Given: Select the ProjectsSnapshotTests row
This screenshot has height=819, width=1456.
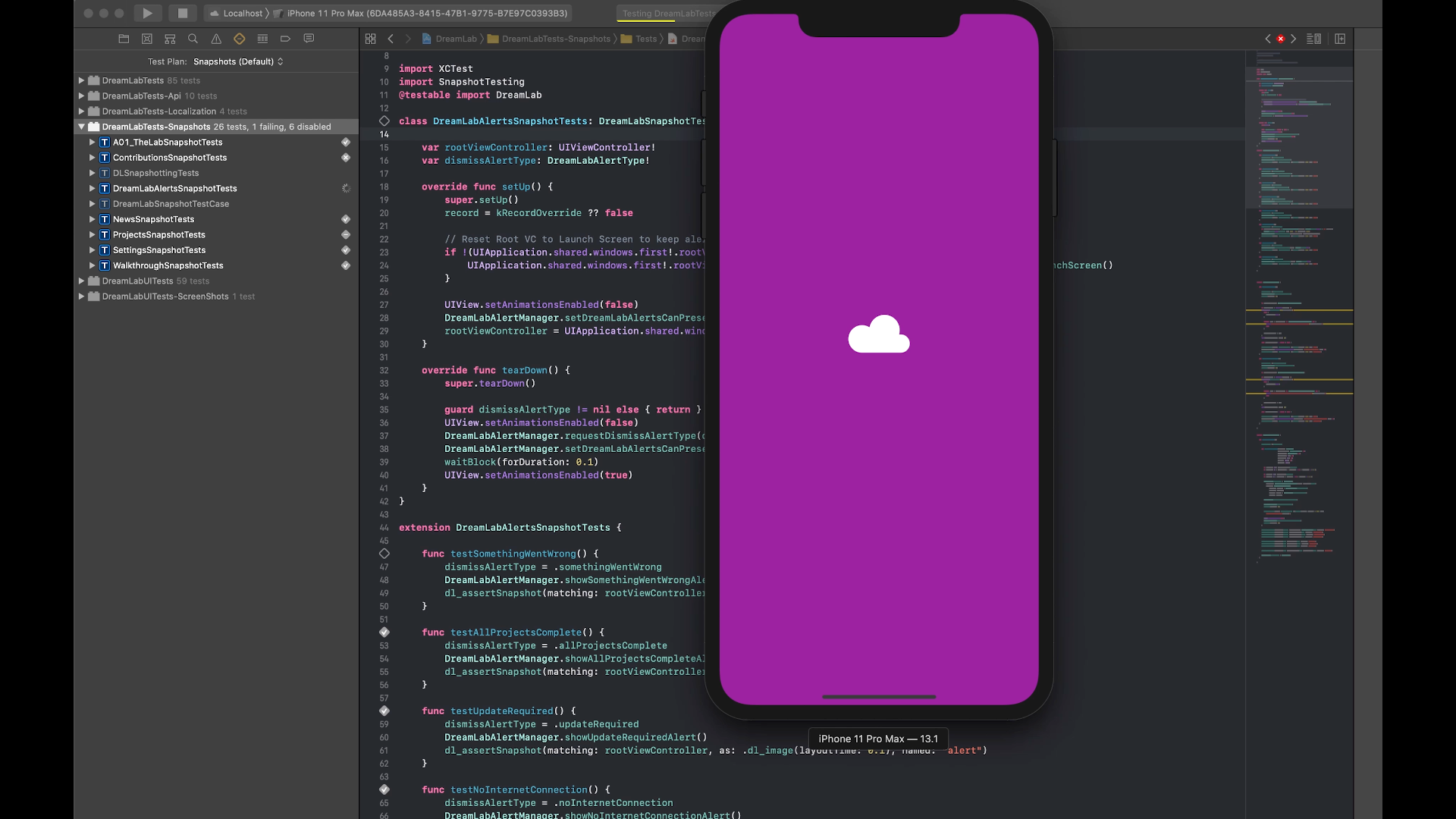Looking at the screenshot, I should [216, 234].
